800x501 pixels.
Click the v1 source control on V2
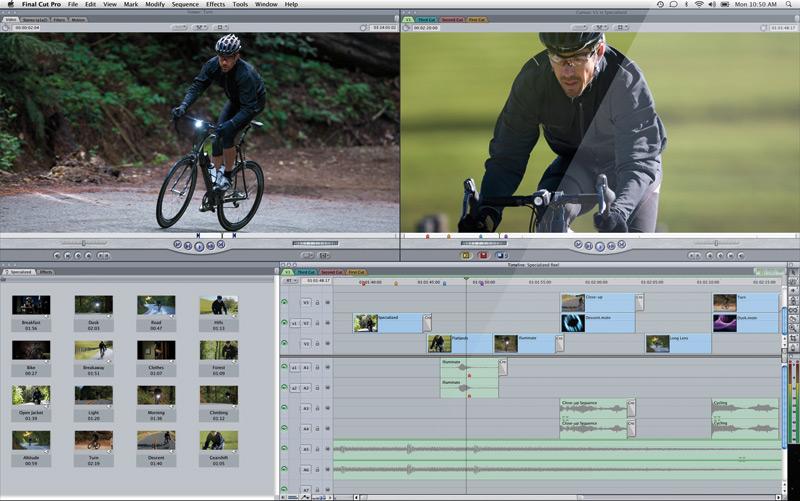294,323
